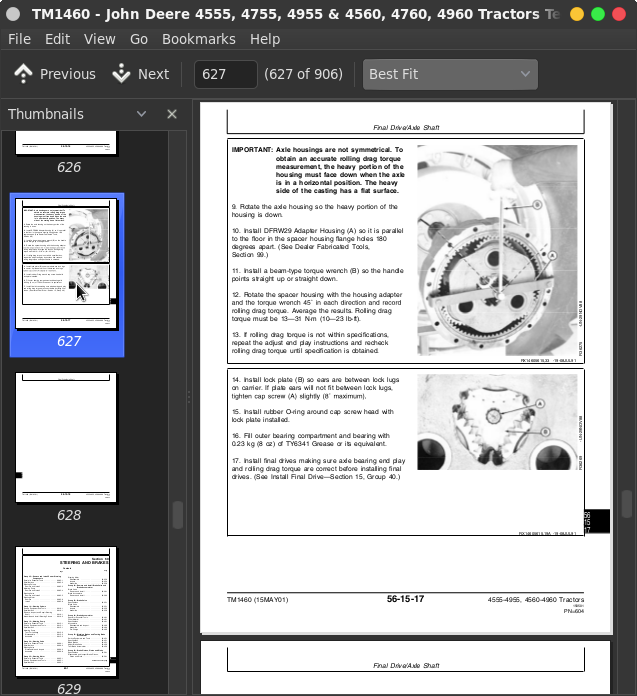Open the Help menu
This screenshot has height=696, width=637.
265,39
